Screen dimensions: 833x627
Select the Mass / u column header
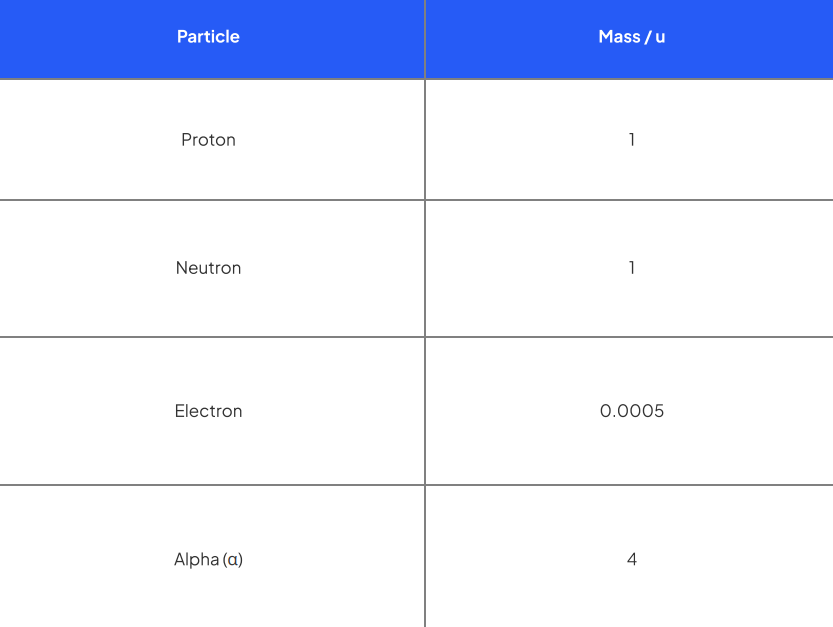tap(631, 37)
